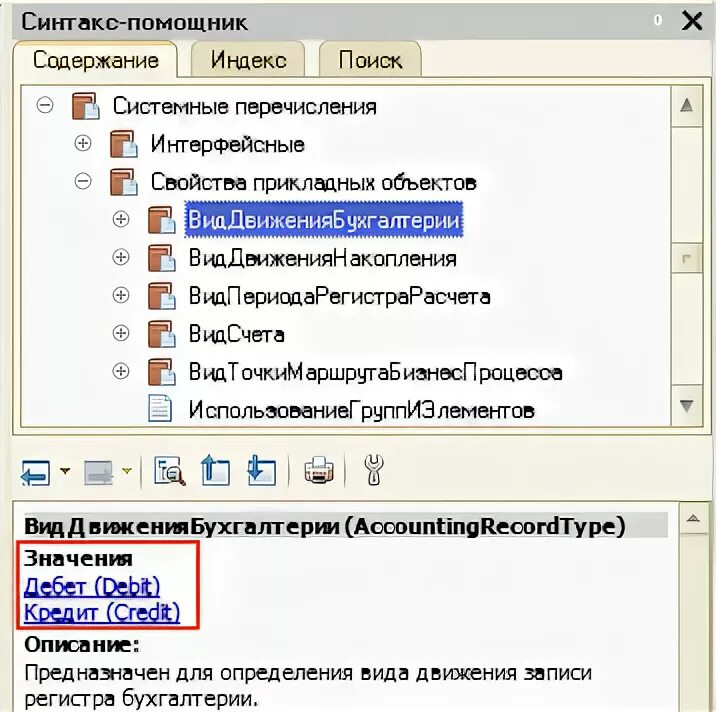Select Системные перечисления tree item
The width and height of the screenshot is (716, 712).
click(x=245, y=106)
